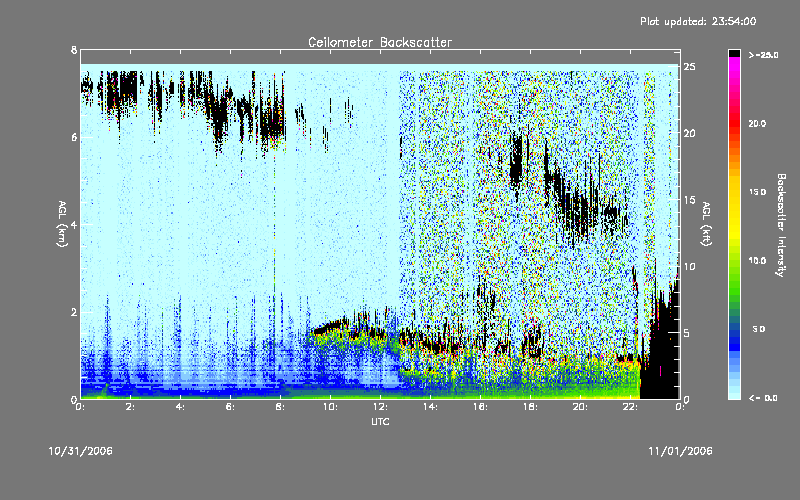800x500 pixels.
Task: Click the UTC x-axis label
Action: (380, 421)
